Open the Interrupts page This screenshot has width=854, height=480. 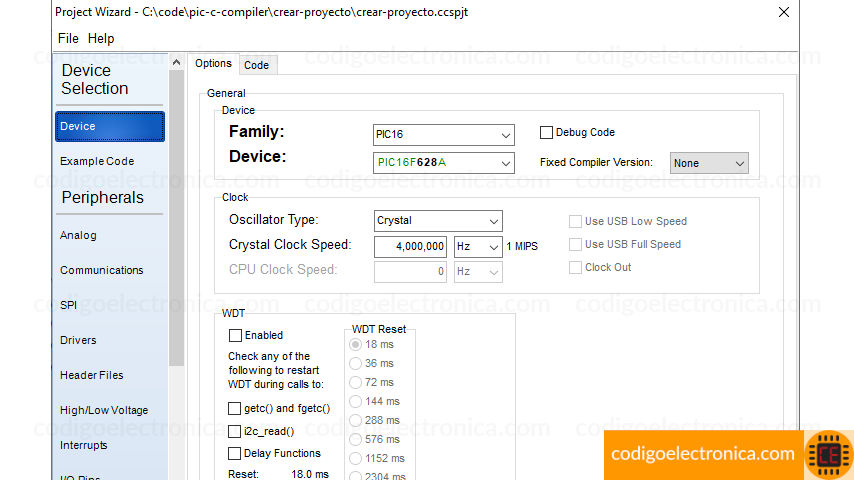tap(84, 445)
